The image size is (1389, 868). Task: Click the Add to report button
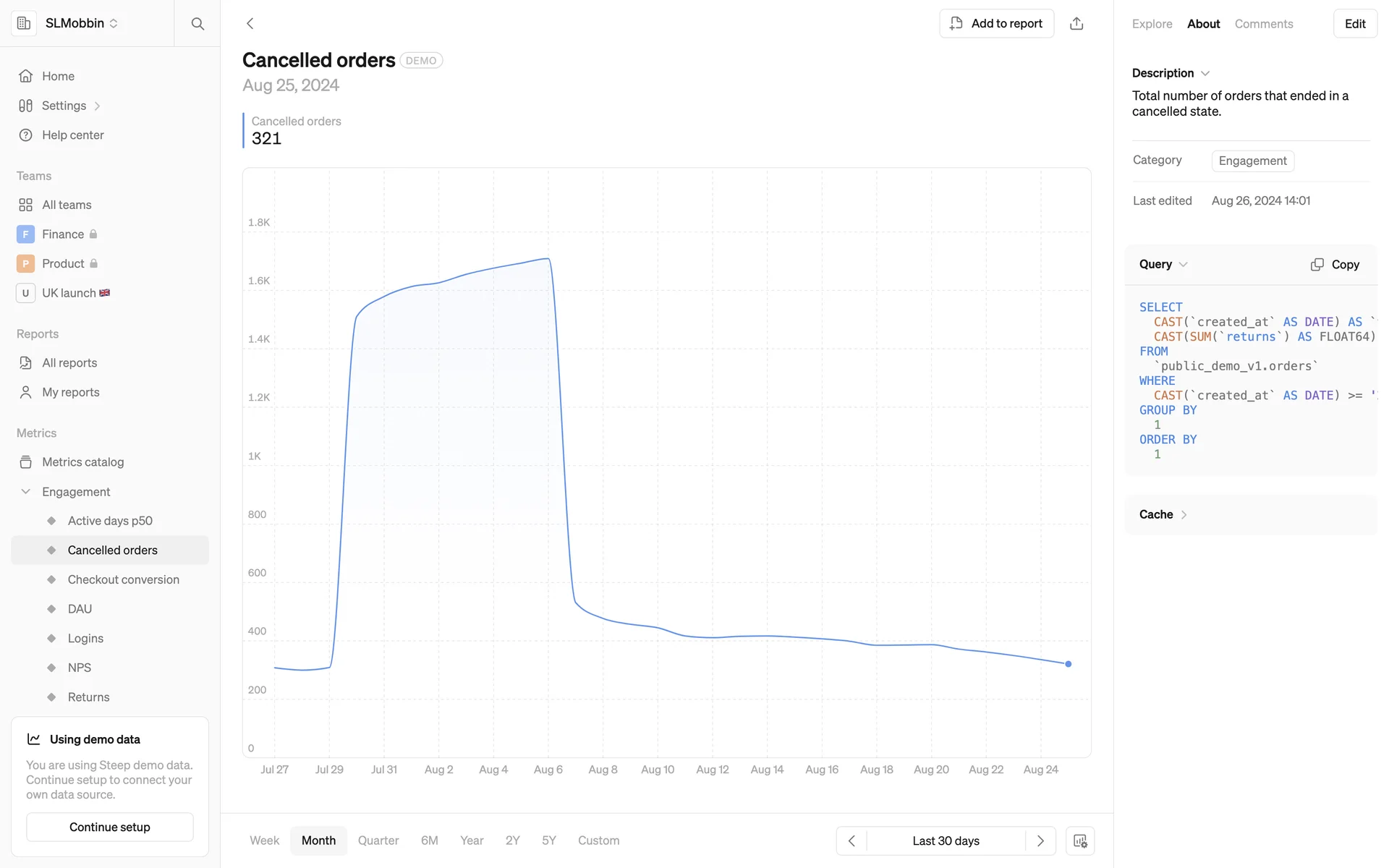pyautogui.click(x=996, y=24)
